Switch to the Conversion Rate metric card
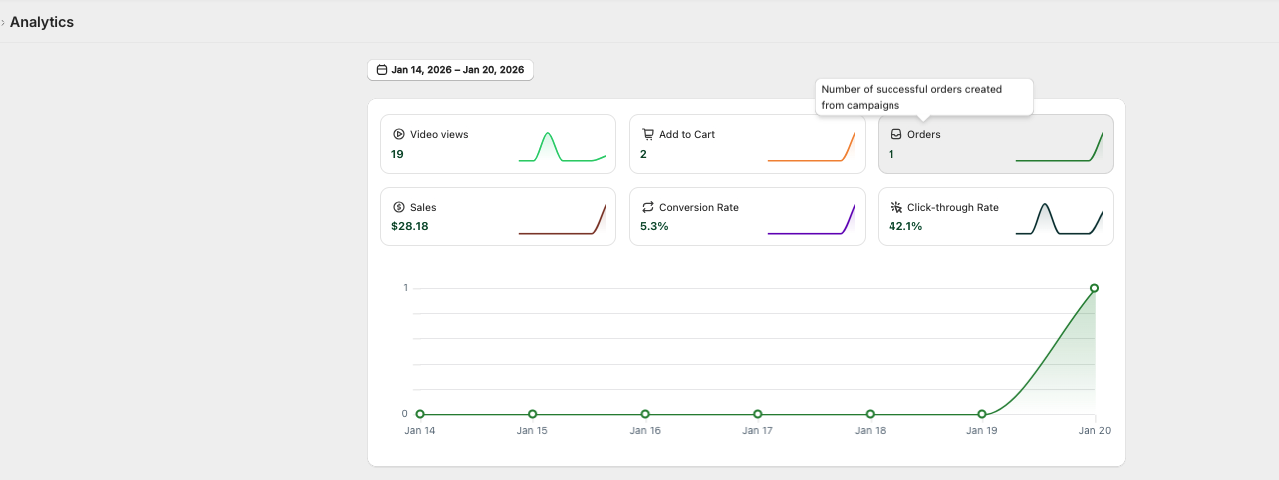The height and width of the screenshot is (480, 1279). click(x=747, y=216)
